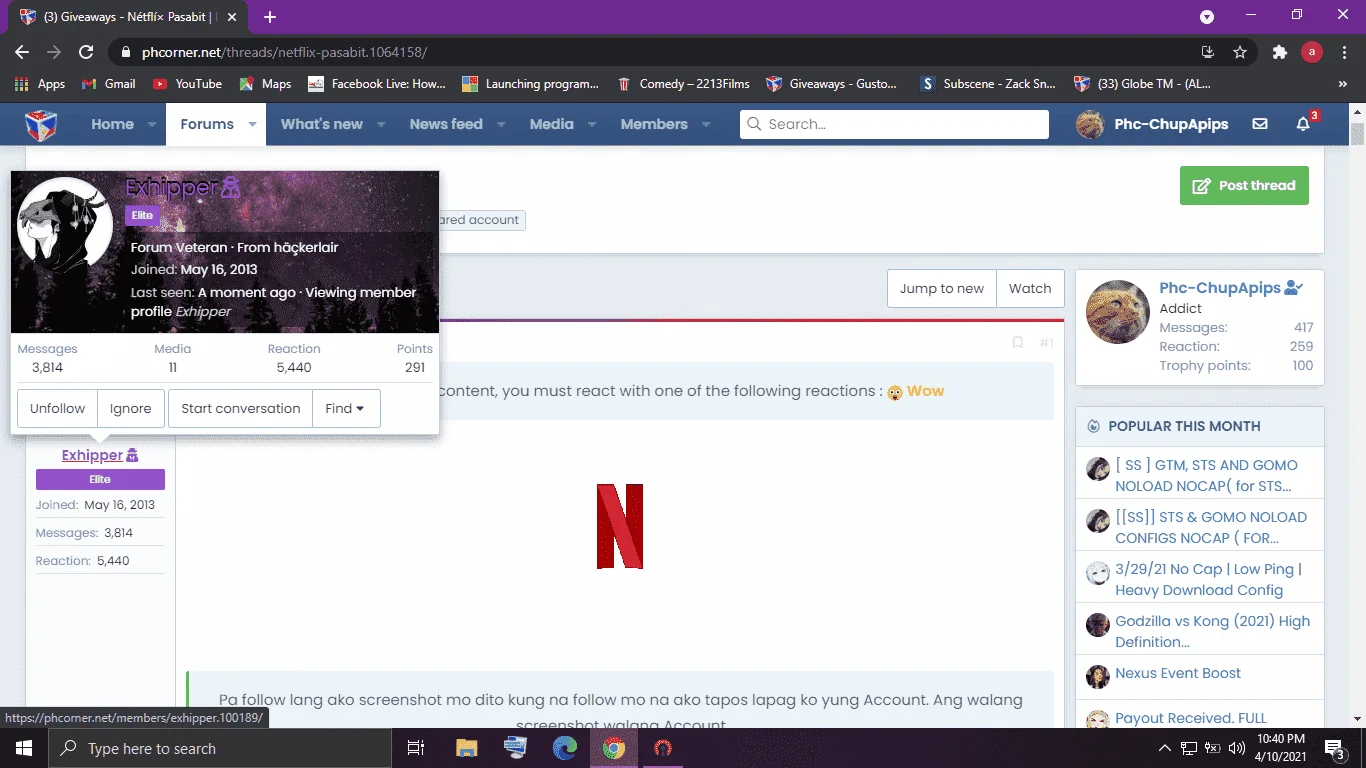The width and height of the screenshot is (1366, 768).
Task: Open the What's new nav item
Action: tap(322, 124)
